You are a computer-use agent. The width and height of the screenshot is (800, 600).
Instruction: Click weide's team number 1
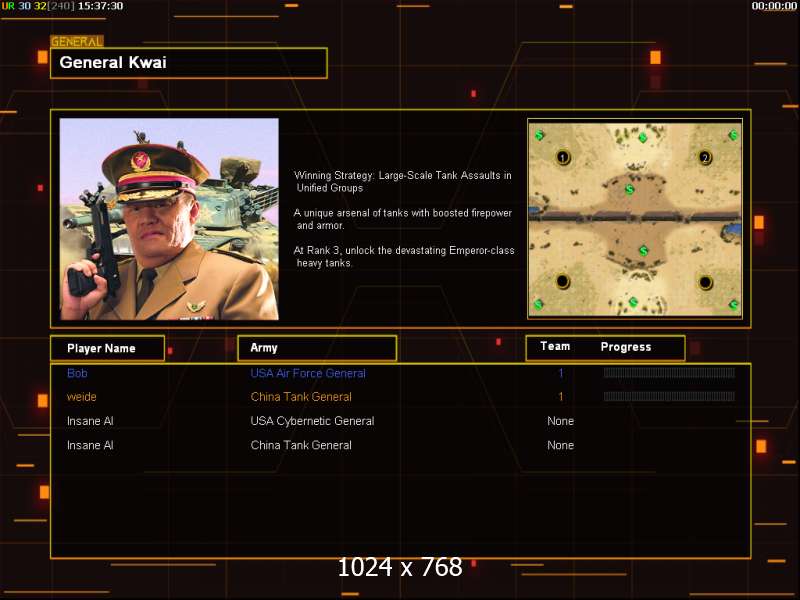pos(561,396)
